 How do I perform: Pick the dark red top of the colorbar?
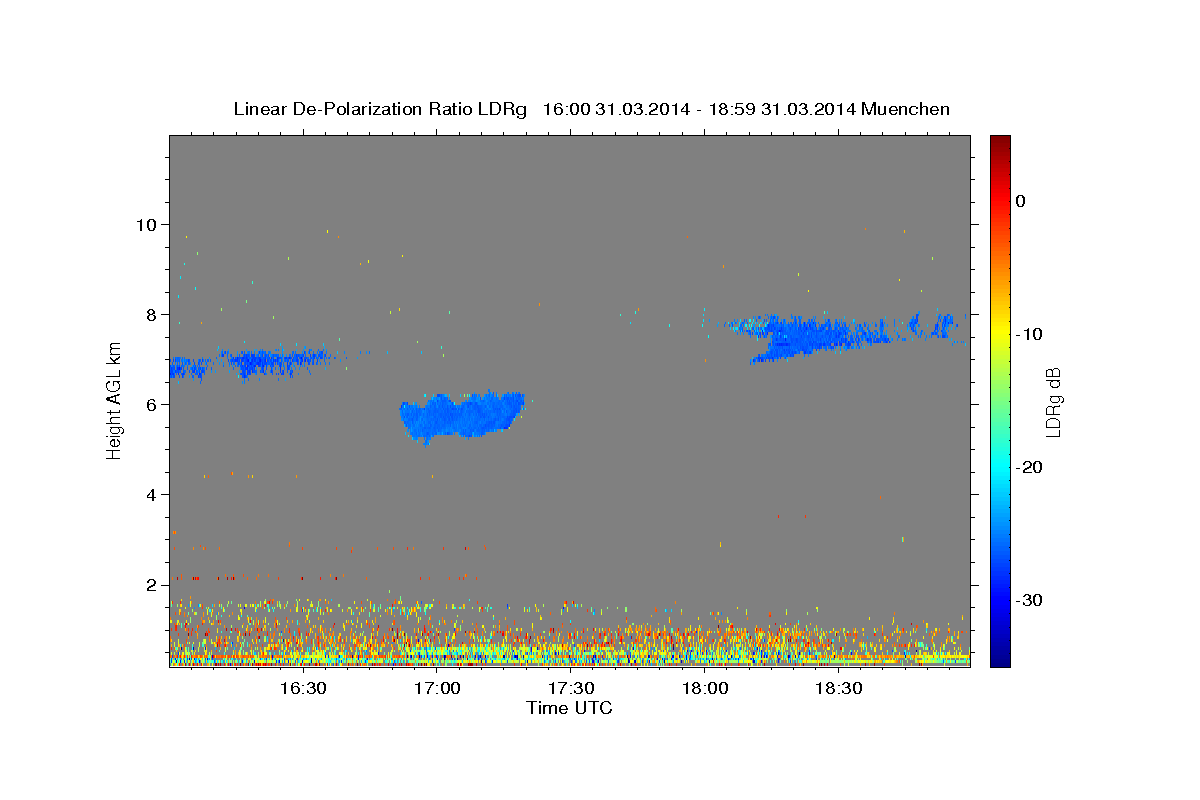[1000, 143]
